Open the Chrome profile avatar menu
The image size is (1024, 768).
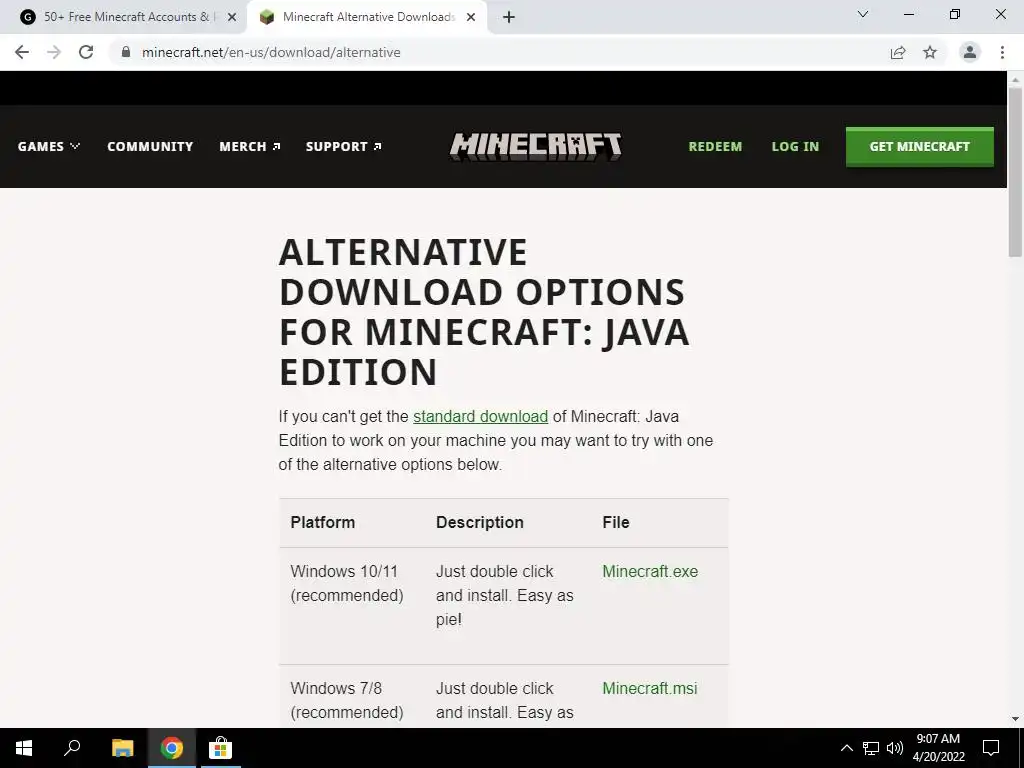970,52
